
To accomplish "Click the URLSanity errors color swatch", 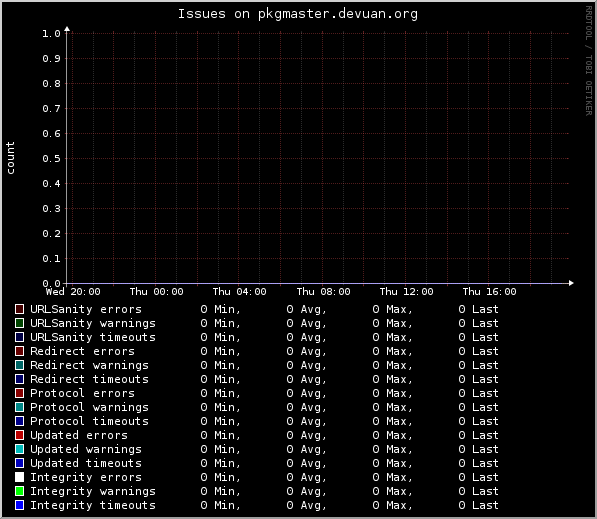I will pyautogui.click(x=19, y=309).
